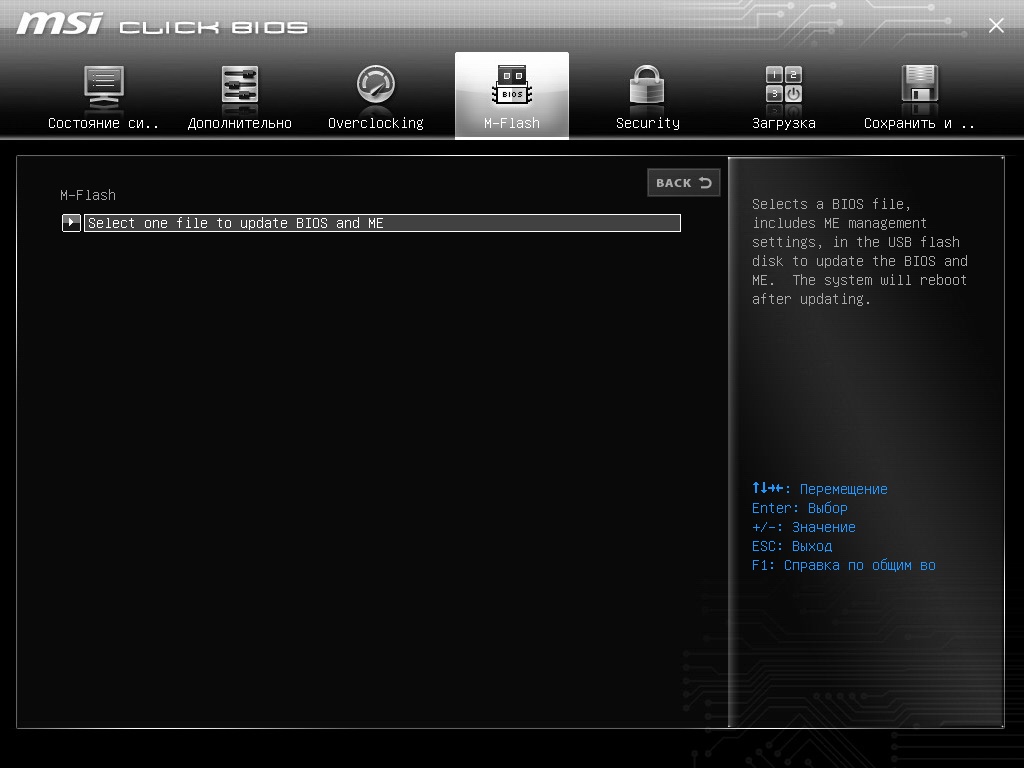Switch to the Состояние си.. tab label
Viewport: 1024px width, 768px height.
(103, 123)
